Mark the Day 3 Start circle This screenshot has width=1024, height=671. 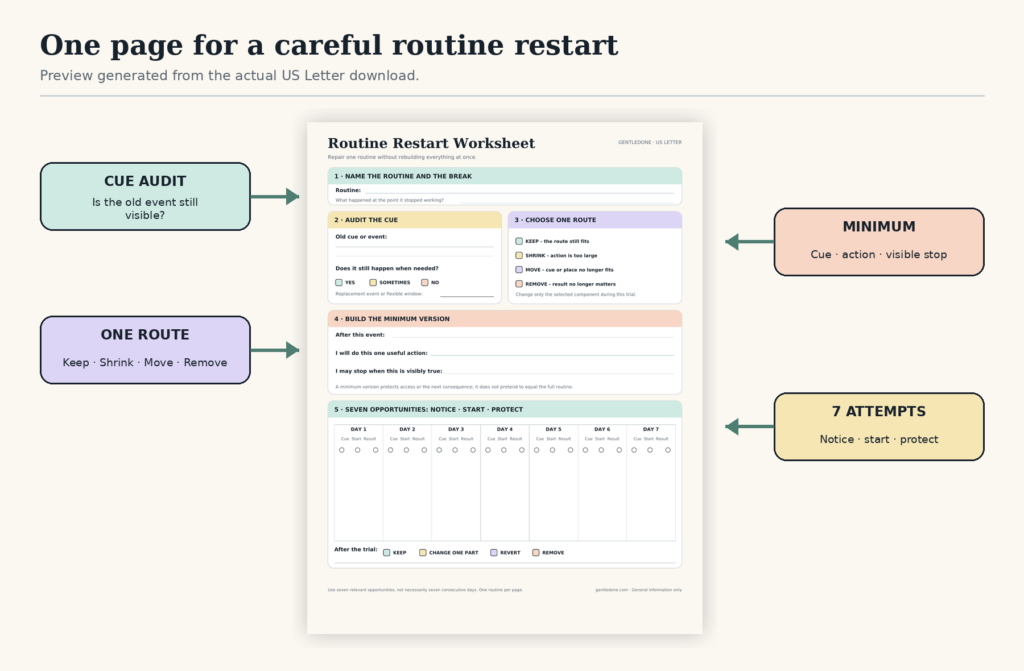455,450
